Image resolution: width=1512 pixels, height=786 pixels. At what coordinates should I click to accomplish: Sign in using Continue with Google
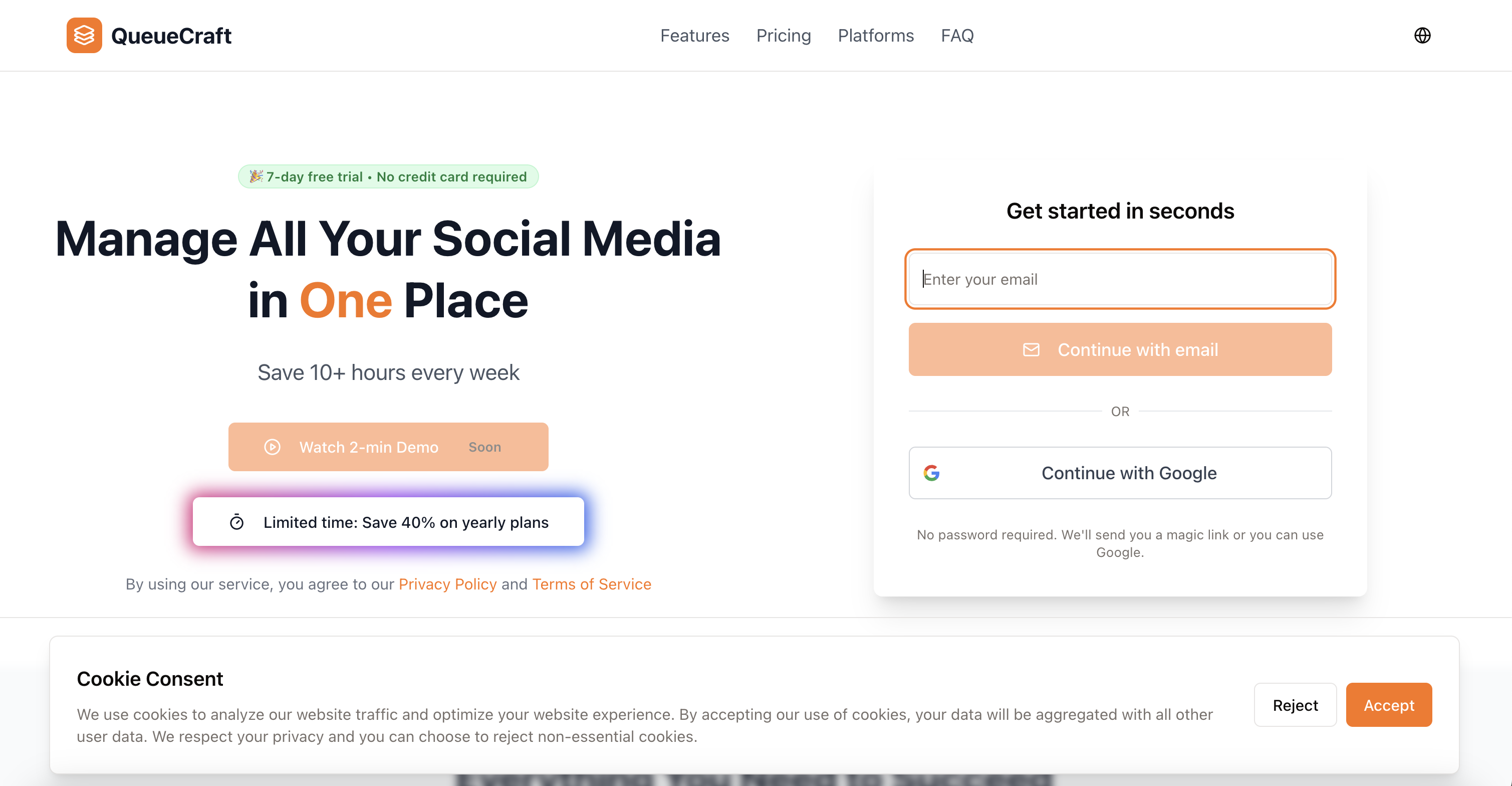pyautogui.click(x=1120, y=473)
